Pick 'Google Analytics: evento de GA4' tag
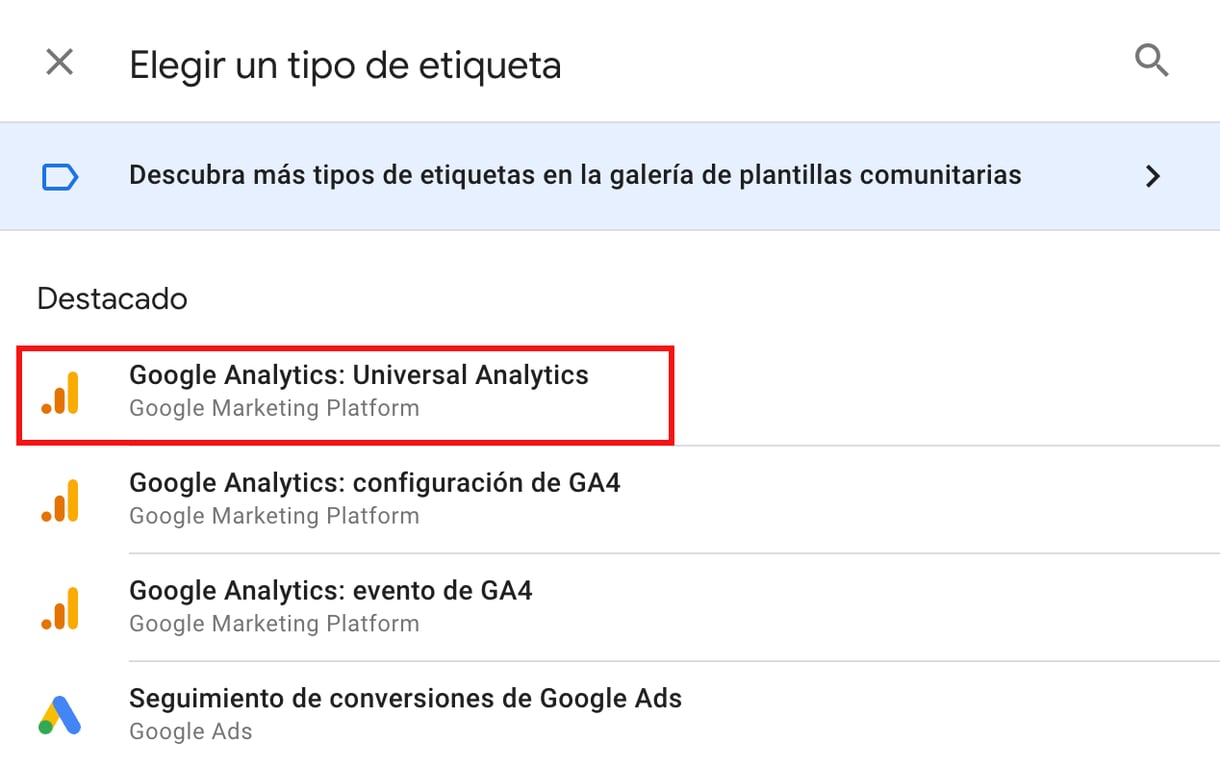Viewport: 1220px width, 768px height. (x=331, y=590)
